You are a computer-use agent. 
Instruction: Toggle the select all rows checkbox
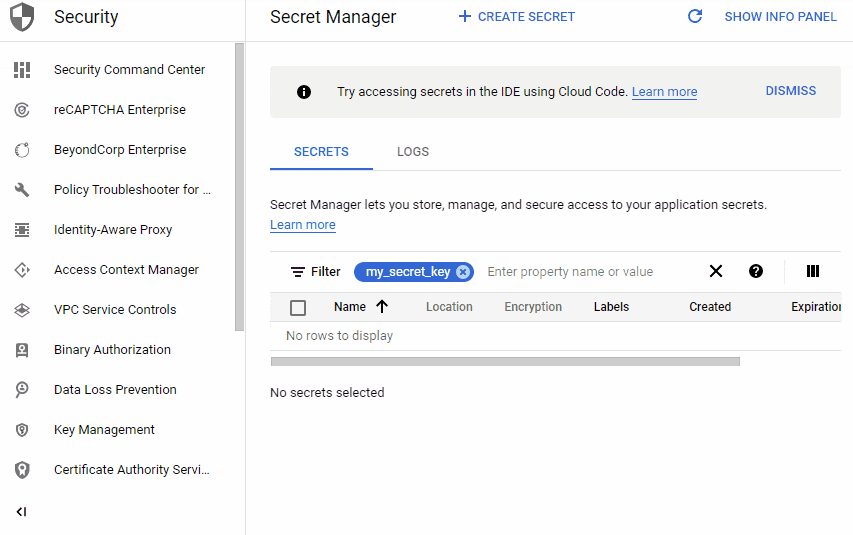[298, 308]
